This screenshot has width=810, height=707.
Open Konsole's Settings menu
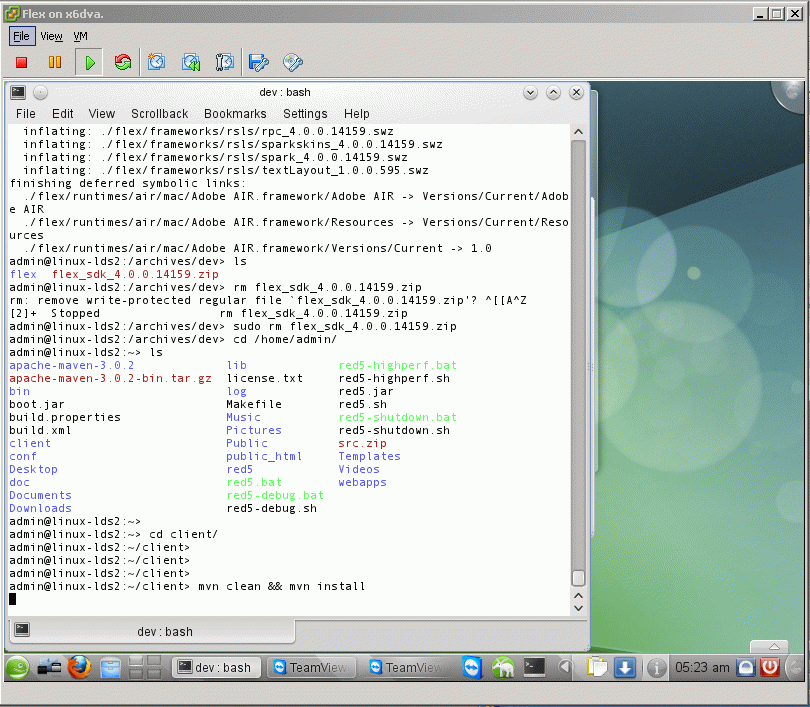click(305, 114)
